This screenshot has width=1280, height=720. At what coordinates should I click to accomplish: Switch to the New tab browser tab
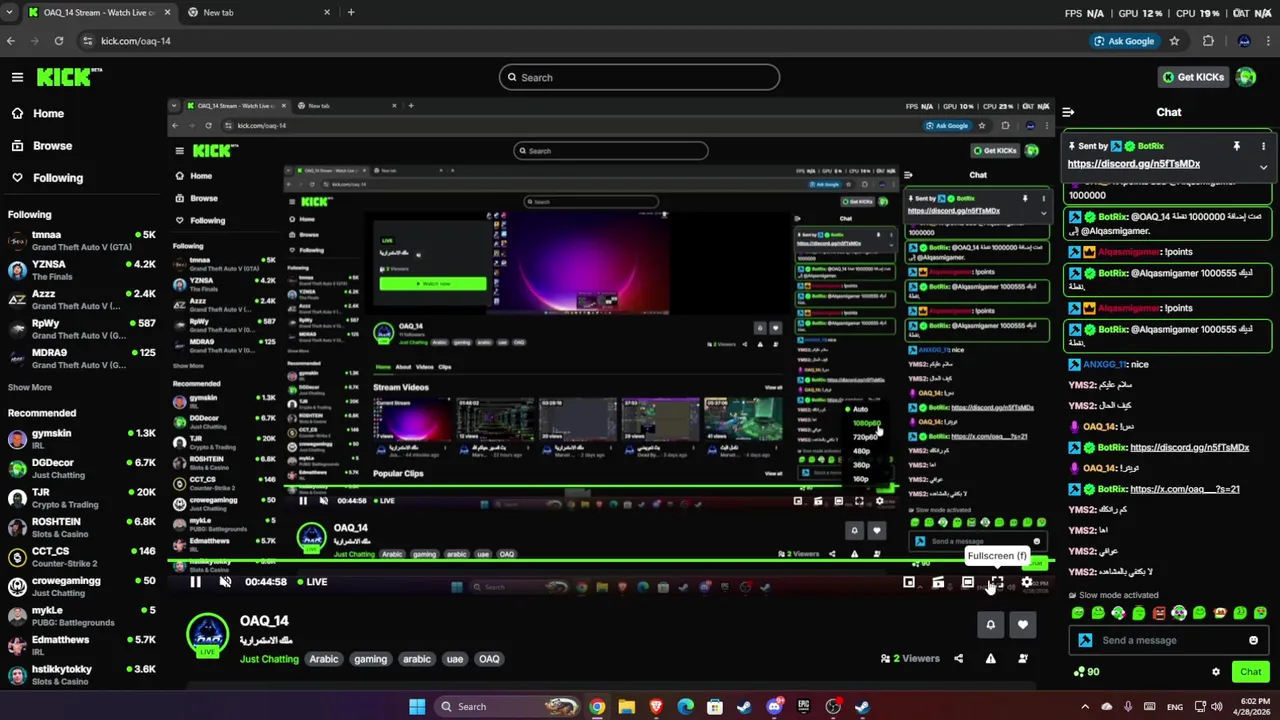258,13
